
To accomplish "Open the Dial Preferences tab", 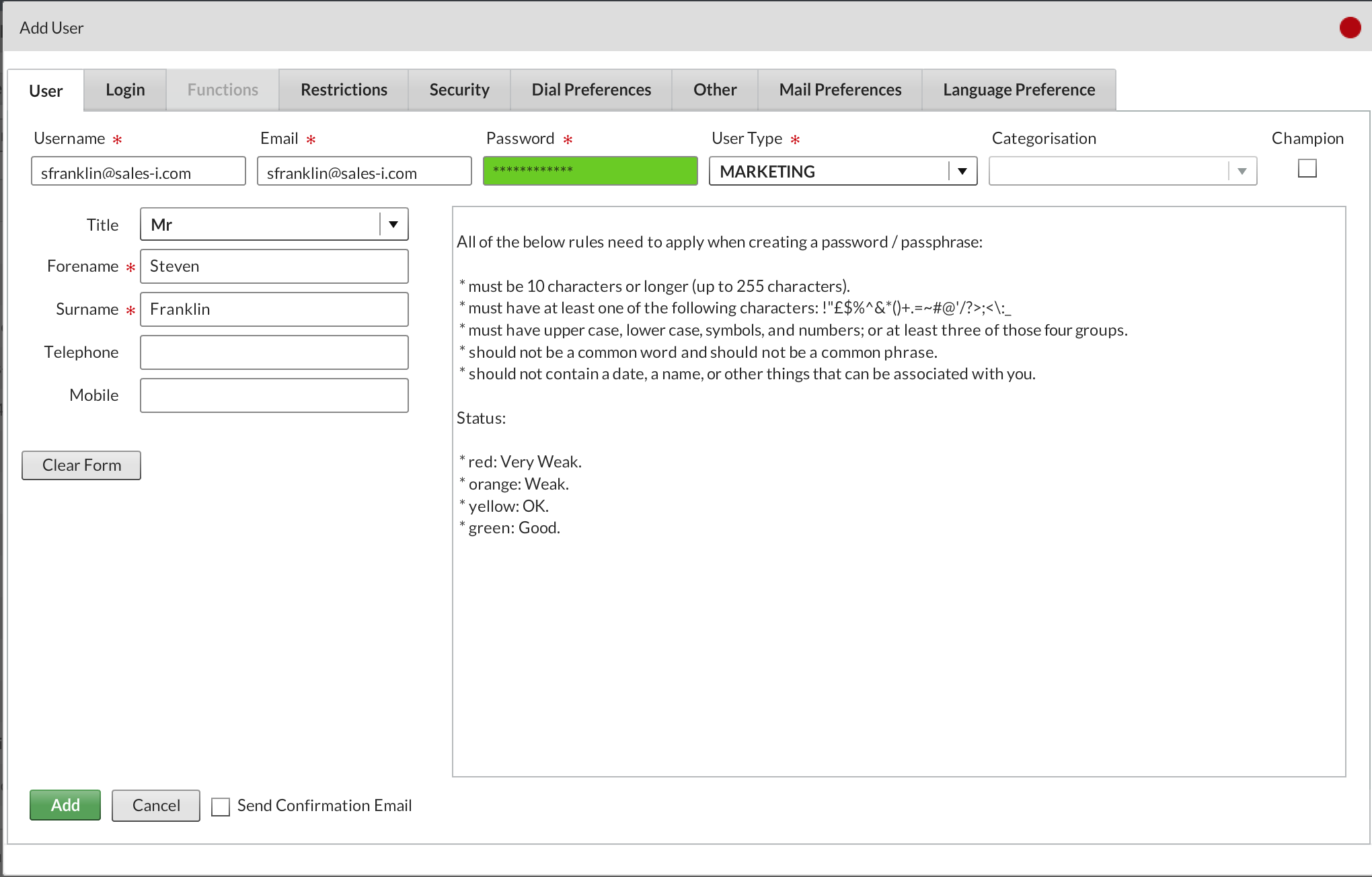I will [590, 89].
